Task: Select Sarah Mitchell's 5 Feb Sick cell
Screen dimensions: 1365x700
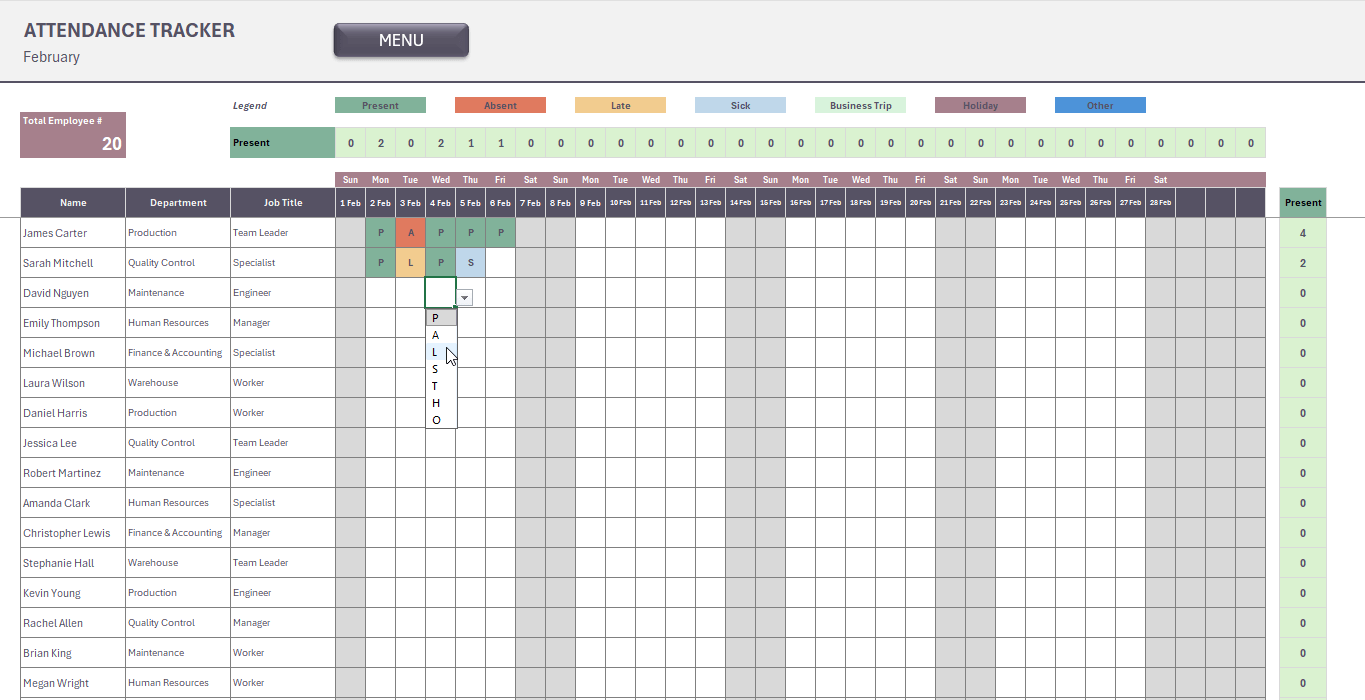Action: [x=471, y=263]
